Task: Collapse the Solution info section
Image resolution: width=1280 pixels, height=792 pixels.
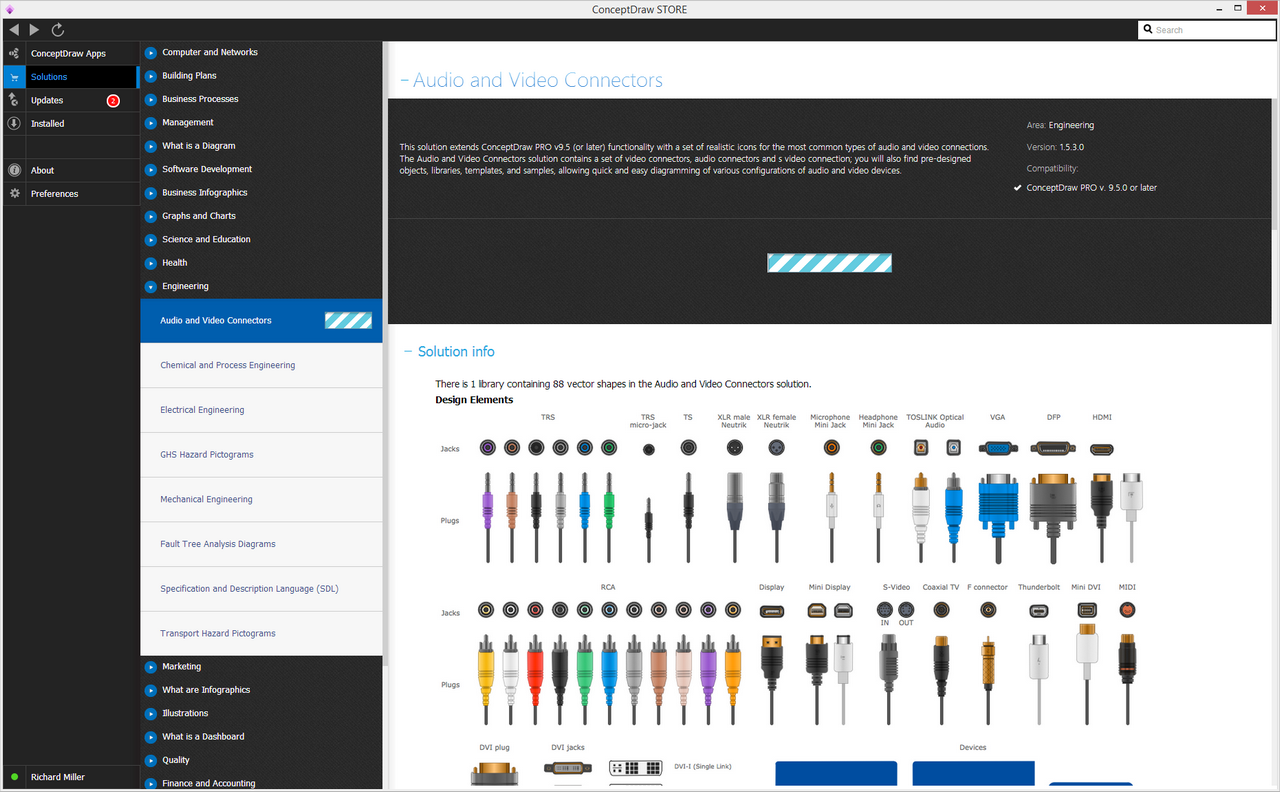Action: pos(407,352)
